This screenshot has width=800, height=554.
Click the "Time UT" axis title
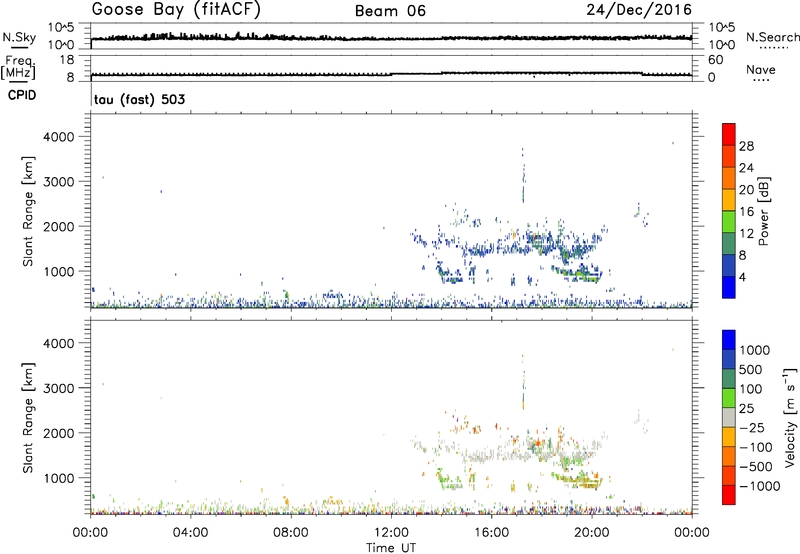(391, 547)
